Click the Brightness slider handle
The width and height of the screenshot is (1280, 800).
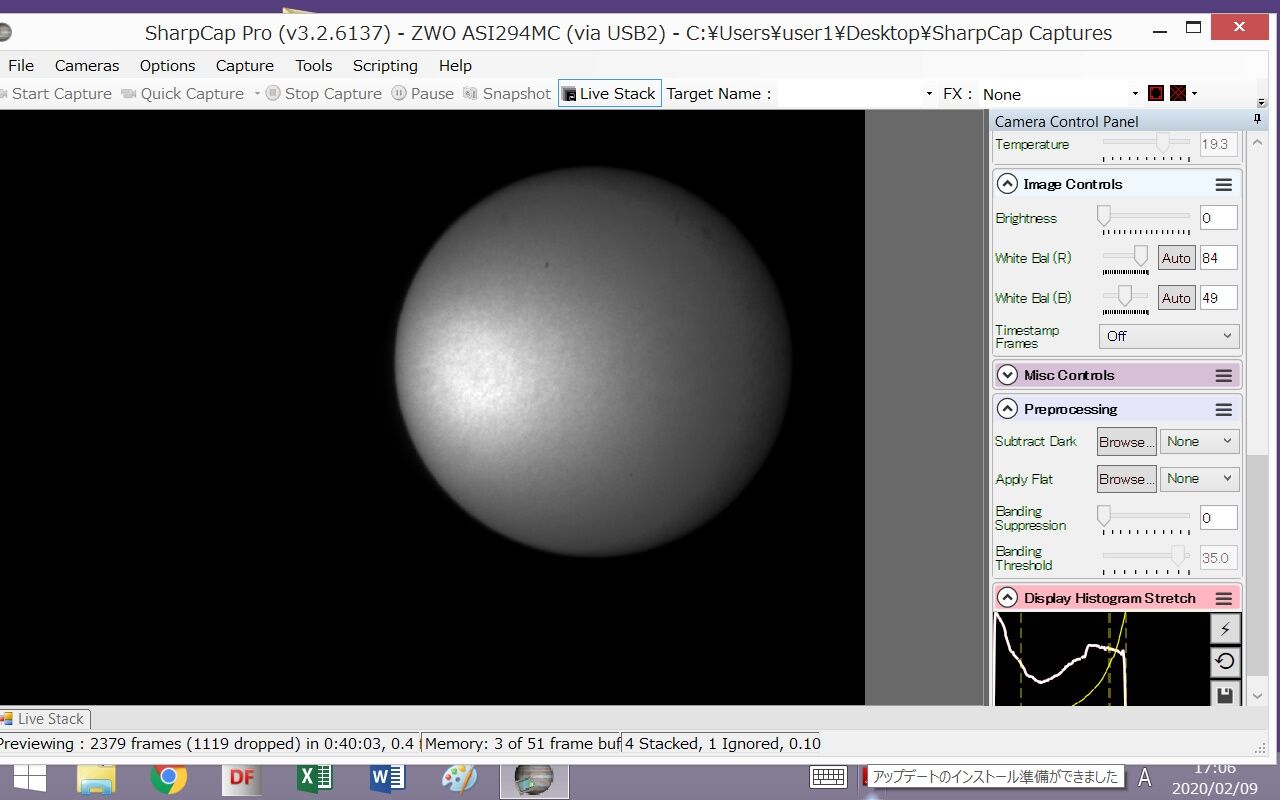tap(1104, 216)
